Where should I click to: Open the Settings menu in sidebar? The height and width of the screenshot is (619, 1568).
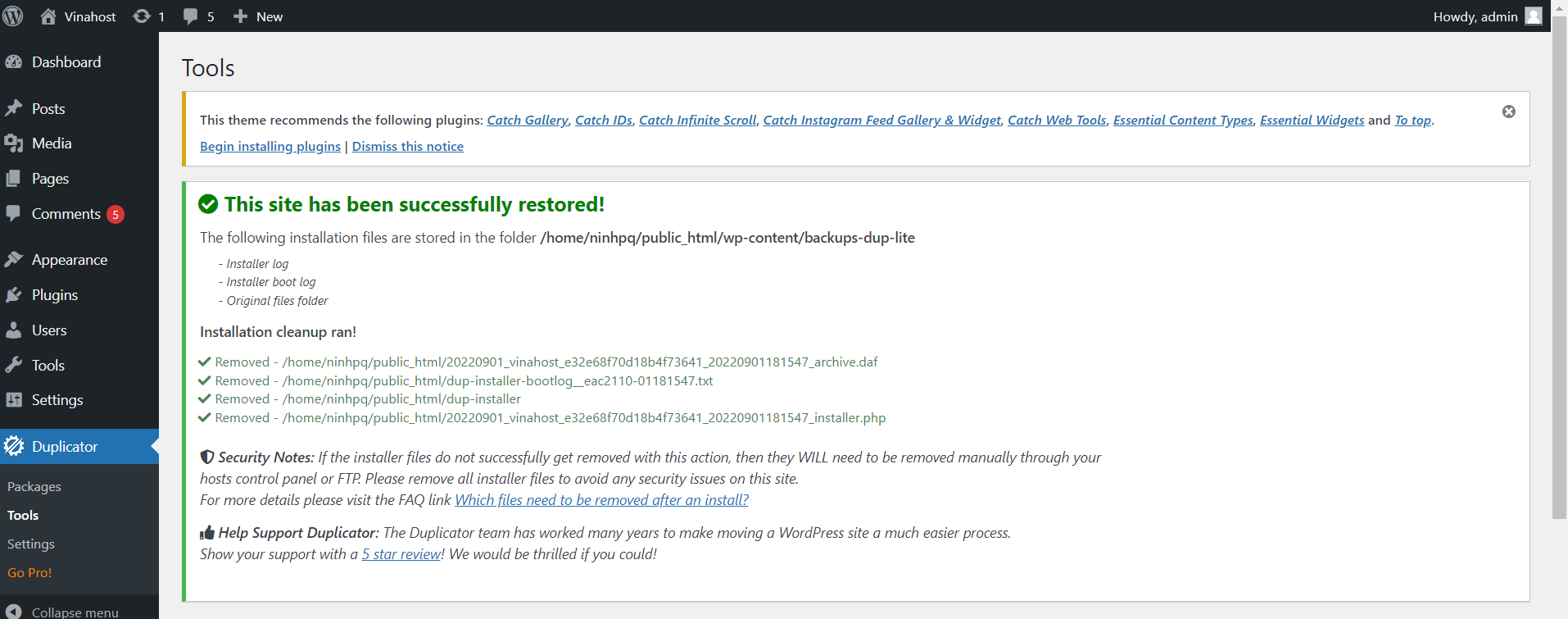(57, 400)
